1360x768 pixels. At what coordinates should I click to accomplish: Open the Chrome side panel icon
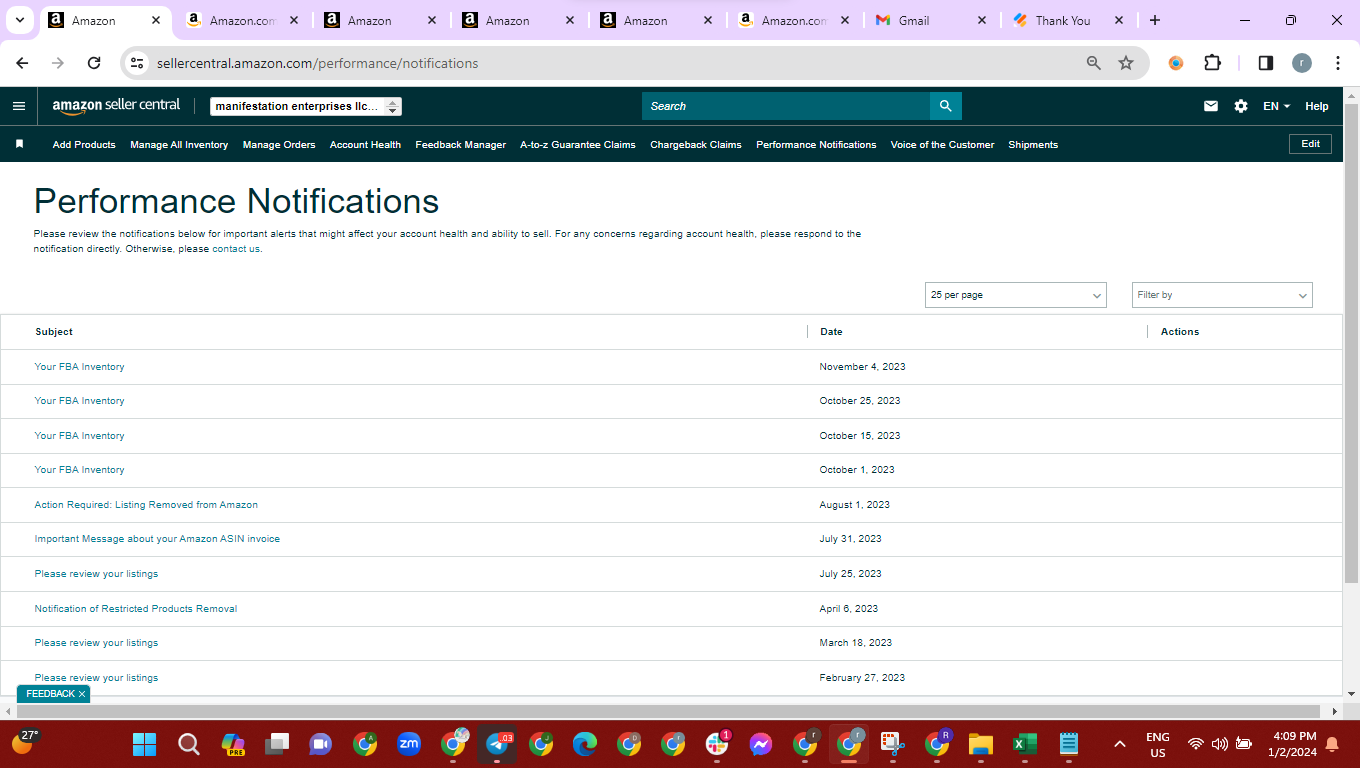pyautogui.click(x=1265, y=63)
